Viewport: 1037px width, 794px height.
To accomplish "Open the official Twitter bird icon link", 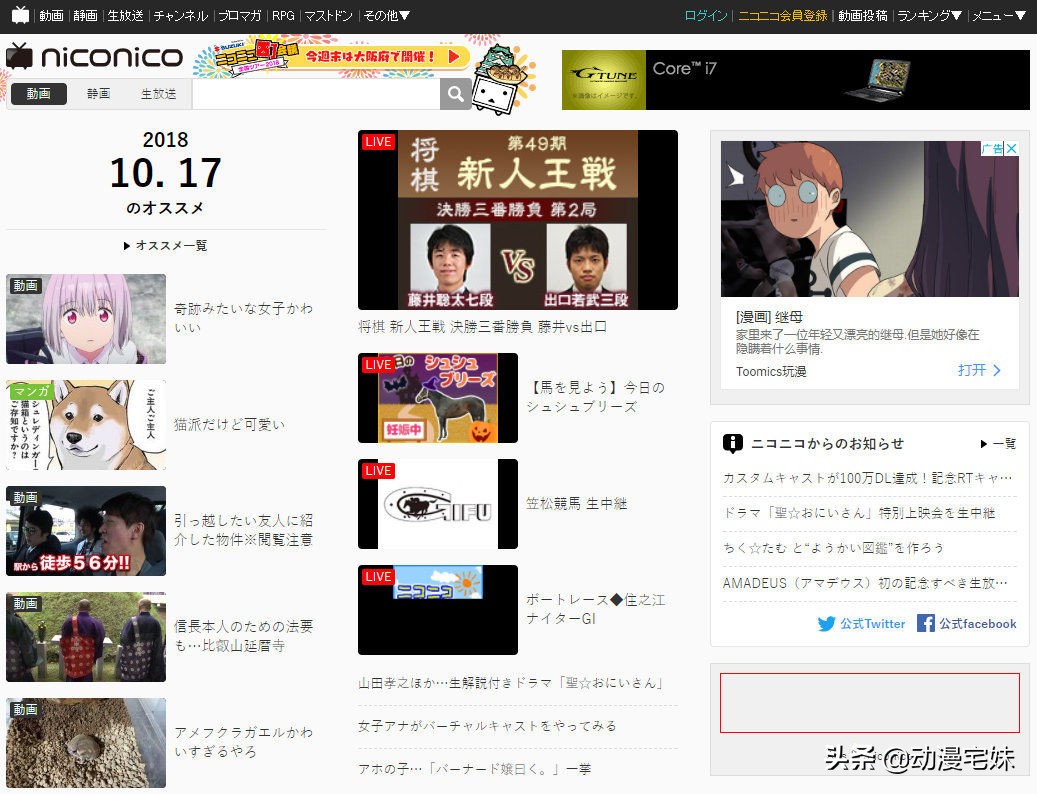I will pyautogui.click(x=826, y=623).
